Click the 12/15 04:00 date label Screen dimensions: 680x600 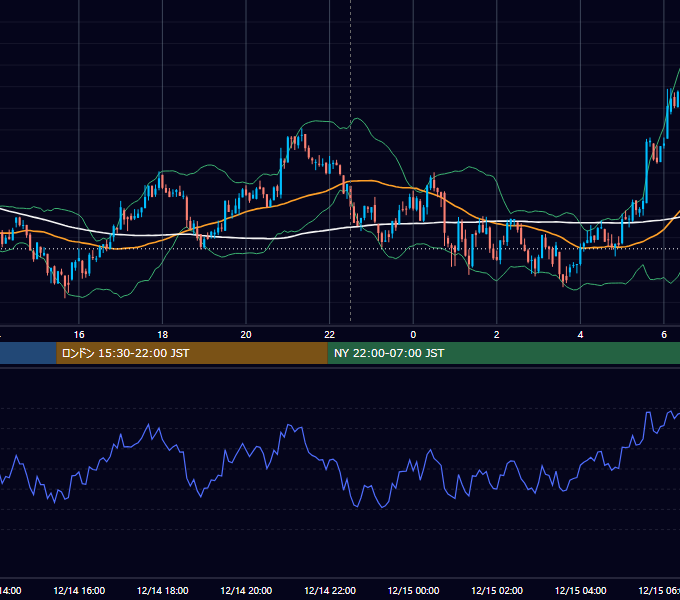coord(580,590)
